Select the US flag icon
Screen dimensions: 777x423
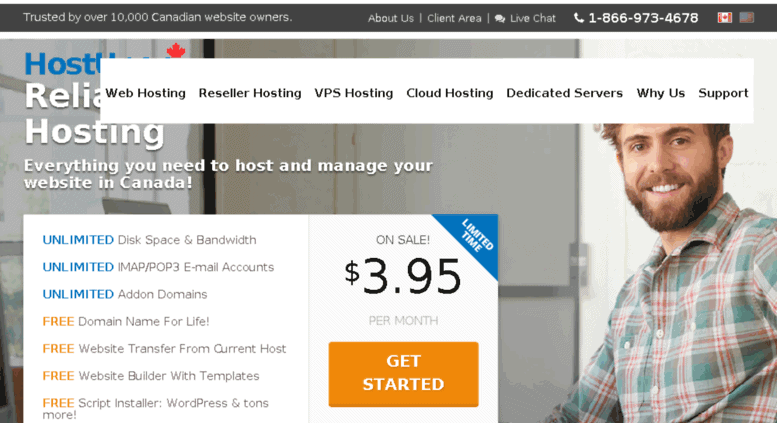pyautogui.click(x=746, y=18)
